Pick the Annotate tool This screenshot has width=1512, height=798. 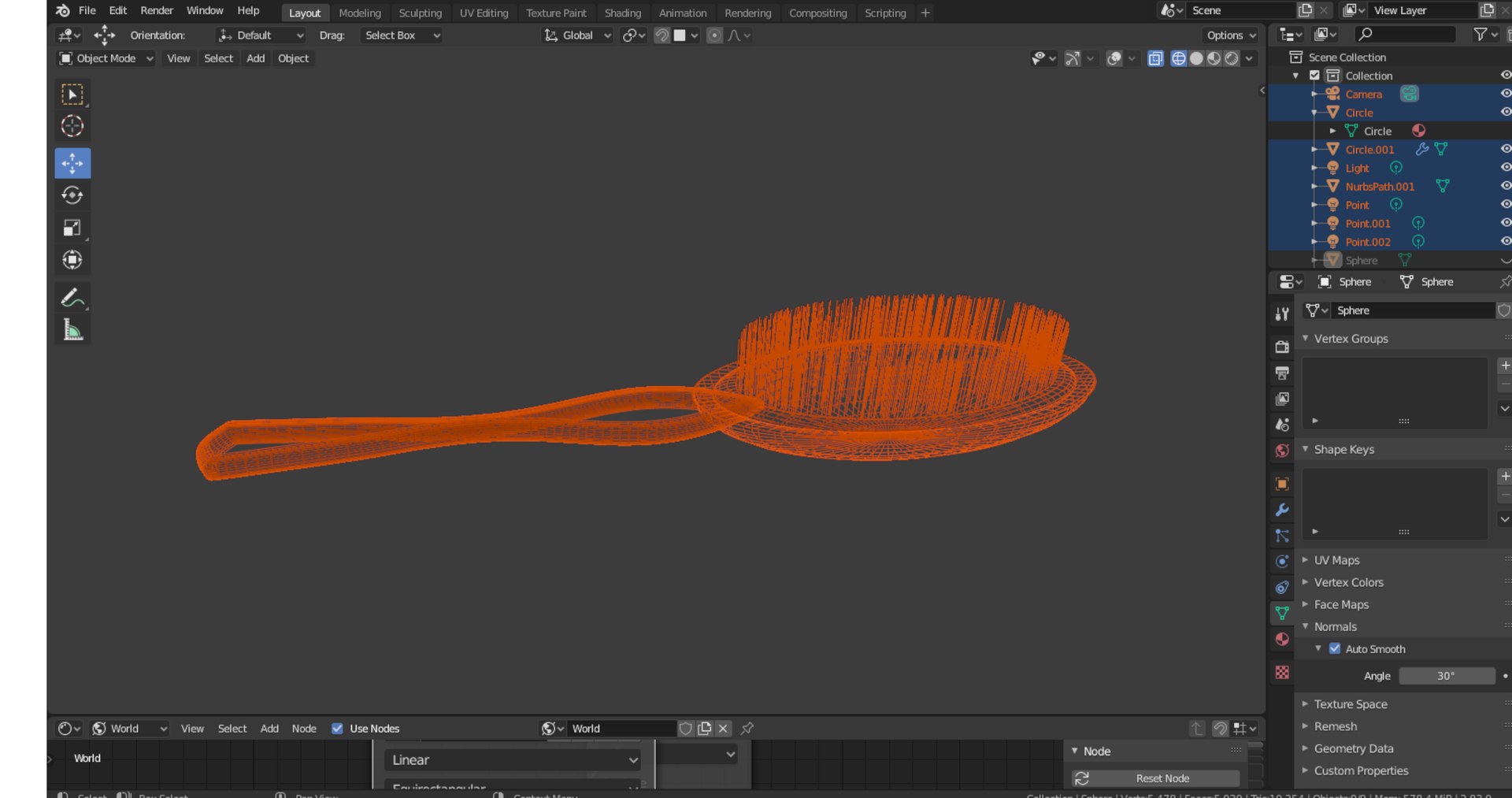click(72, 298)
